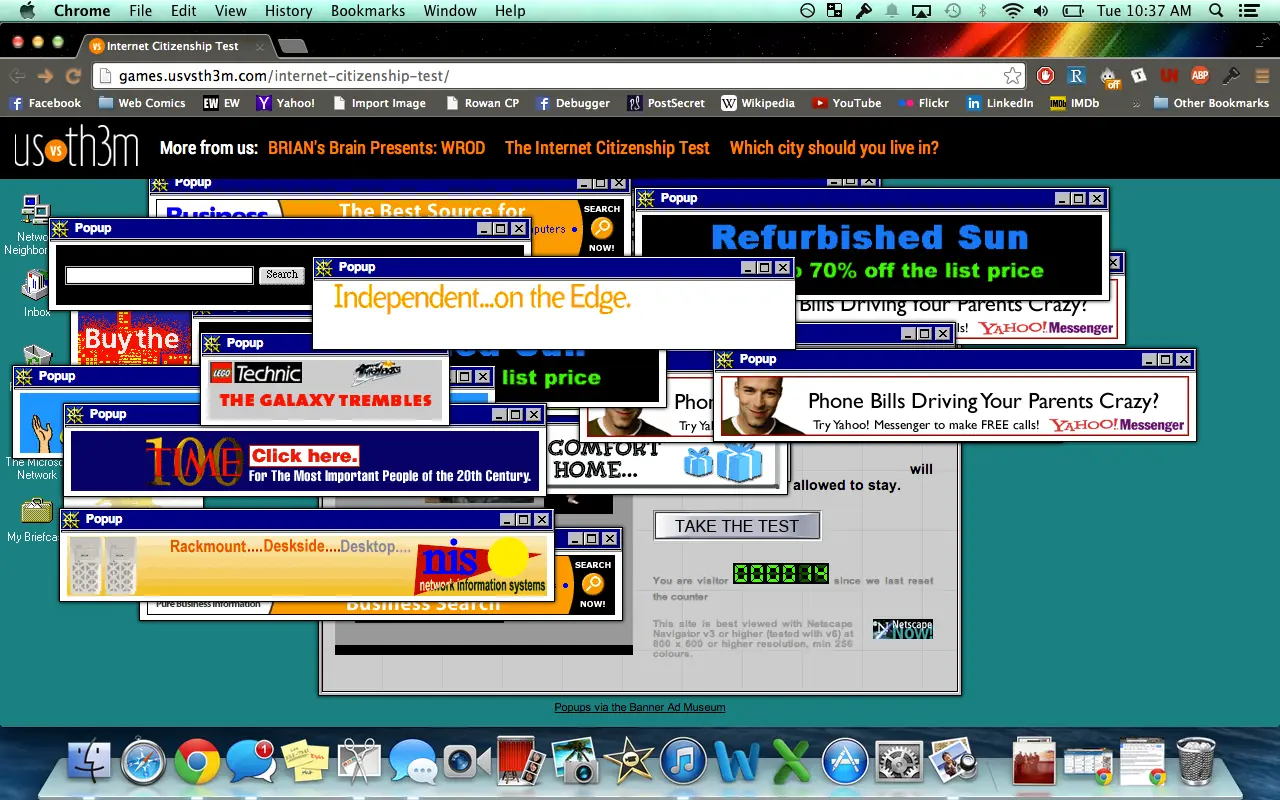Open the LinkedIn bookmark

(999, 103)
